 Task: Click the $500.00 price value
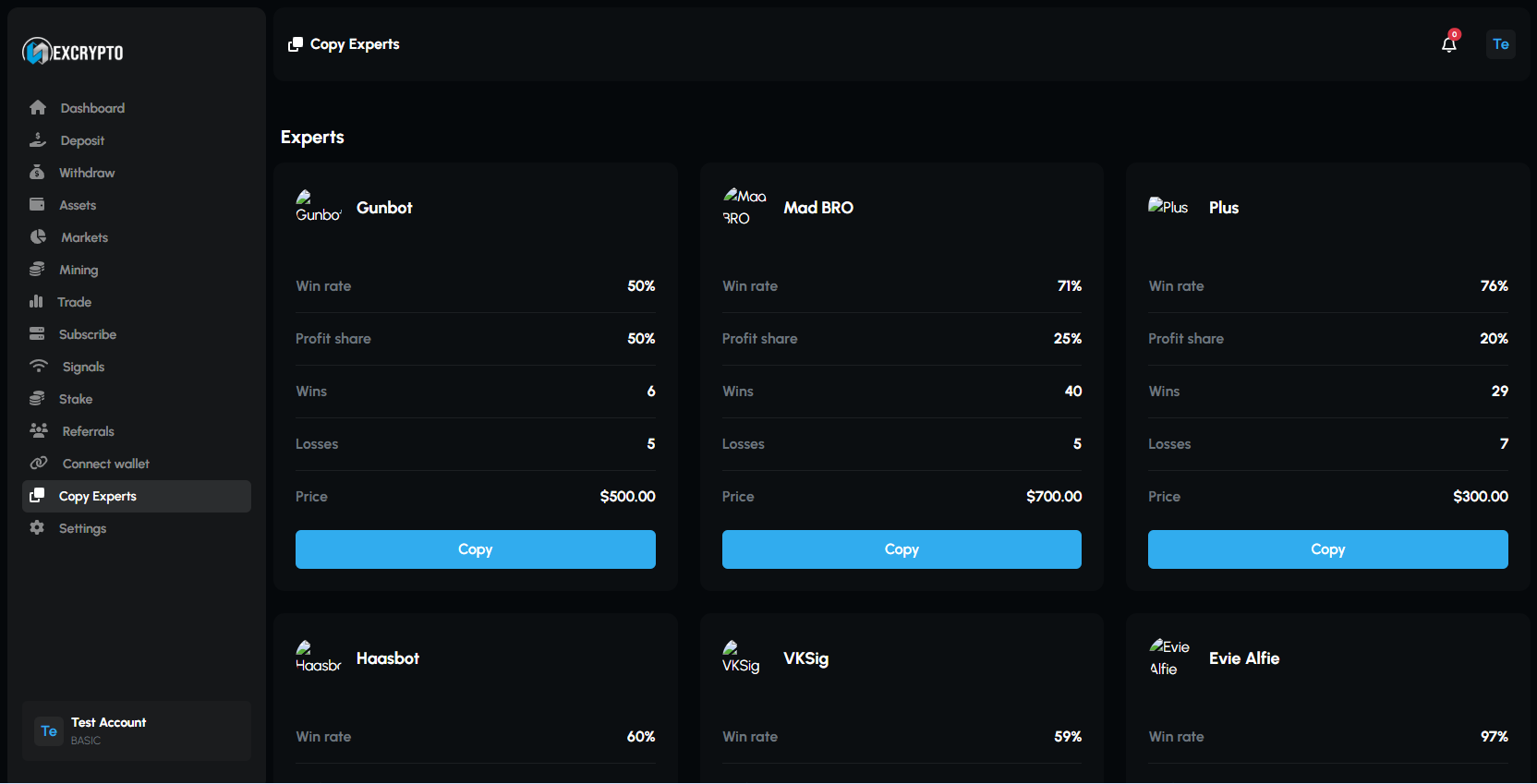click(628, 497)
